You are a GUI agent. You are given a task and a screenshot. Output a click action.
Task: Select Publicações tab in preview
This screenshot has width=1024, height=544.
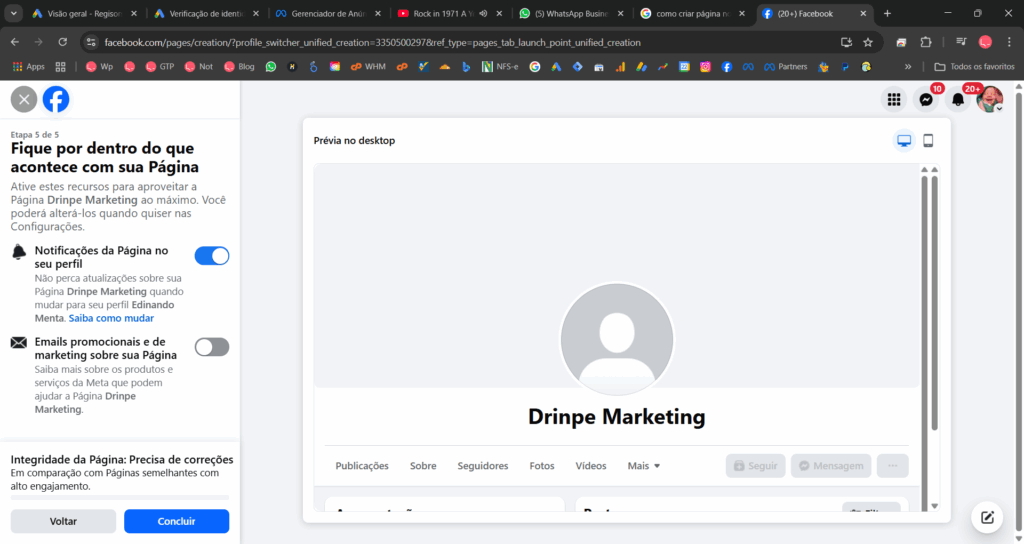(x=362, y=466)
